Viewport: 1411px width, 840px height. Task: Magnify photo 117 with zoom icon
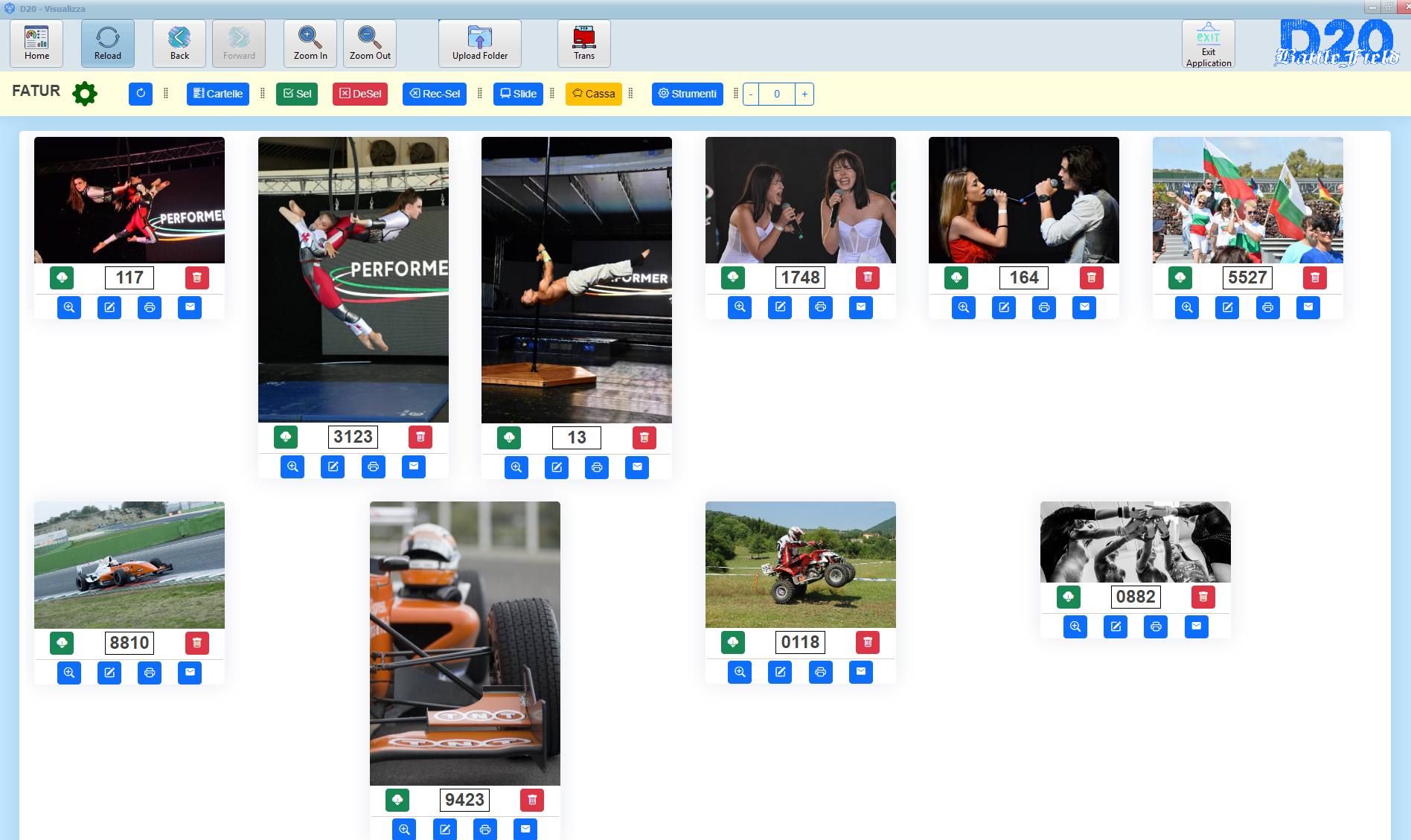(69, 307)
